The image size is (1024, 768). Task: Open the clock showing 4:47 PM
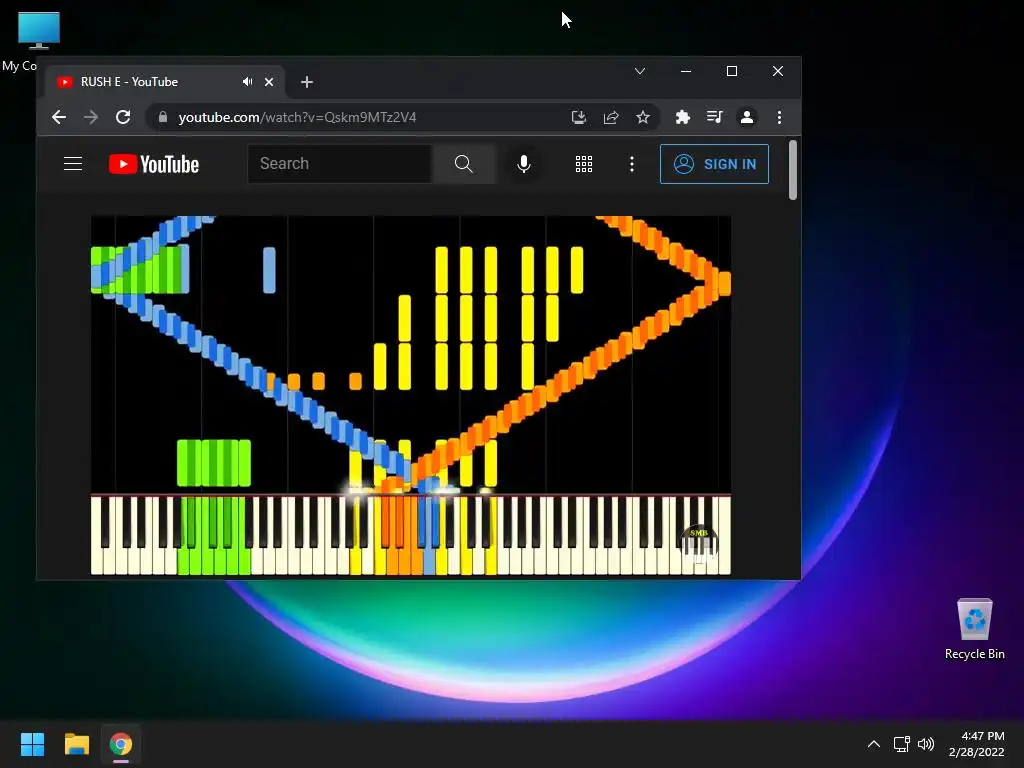pyautogui.click(x=976, y=744)
